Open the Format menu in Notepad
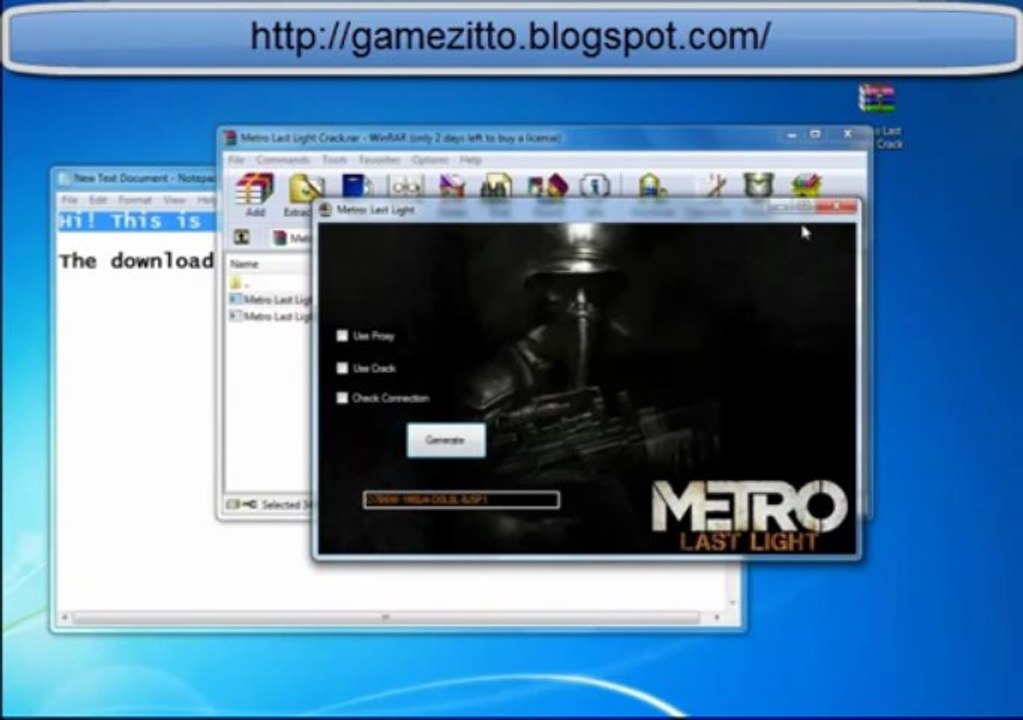Screen dimensions: 1023x720 (135, 200)
